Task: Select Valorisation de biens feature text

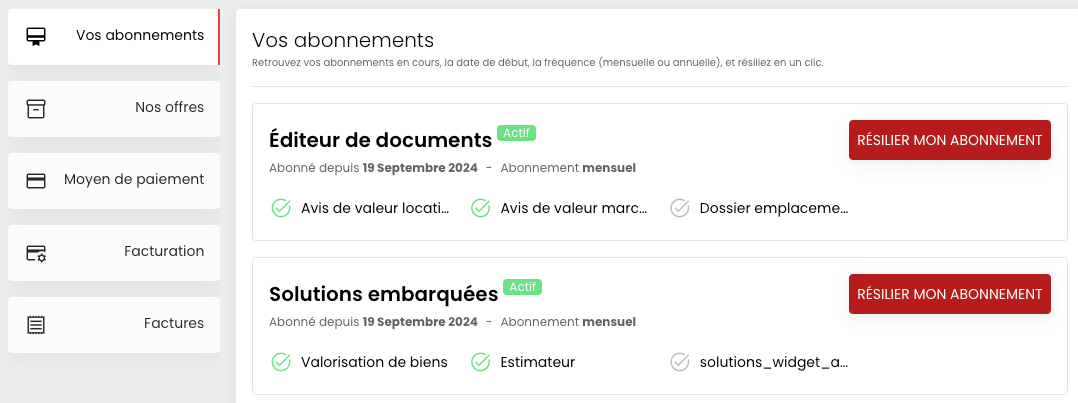Action: tap(374, 362)
